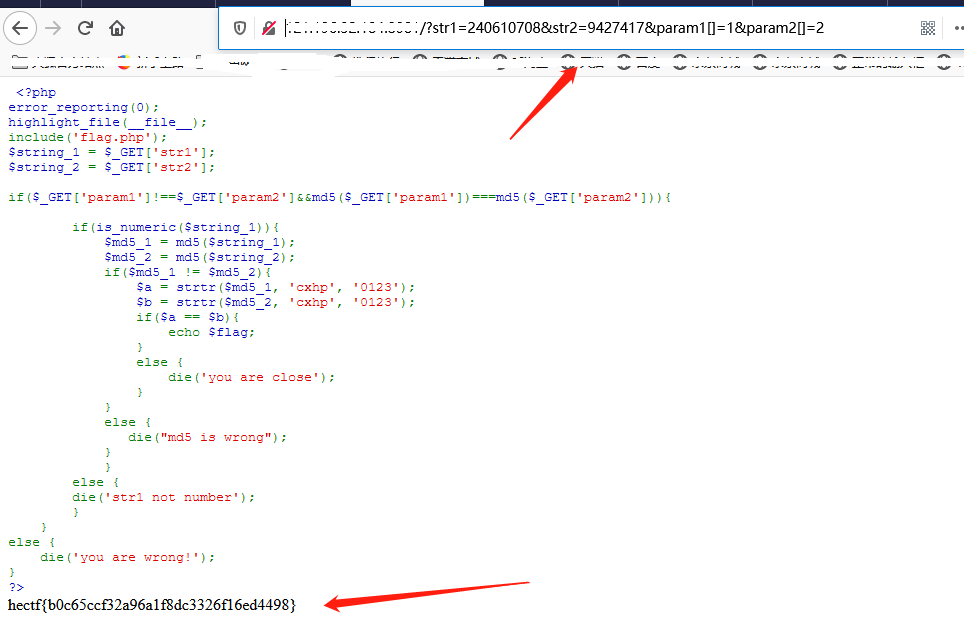964x633 pixels.
Task: Select the light-colored active browser tab
Action: 417,3
